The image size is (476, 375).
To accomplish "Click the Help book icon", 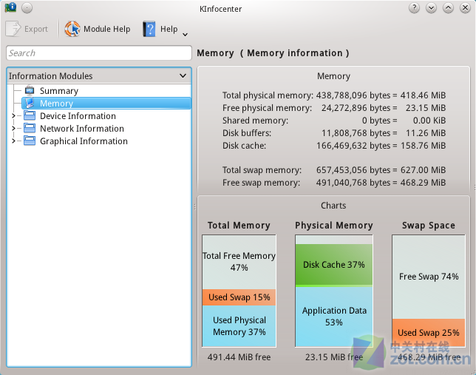I will click(x=149, y=29).
